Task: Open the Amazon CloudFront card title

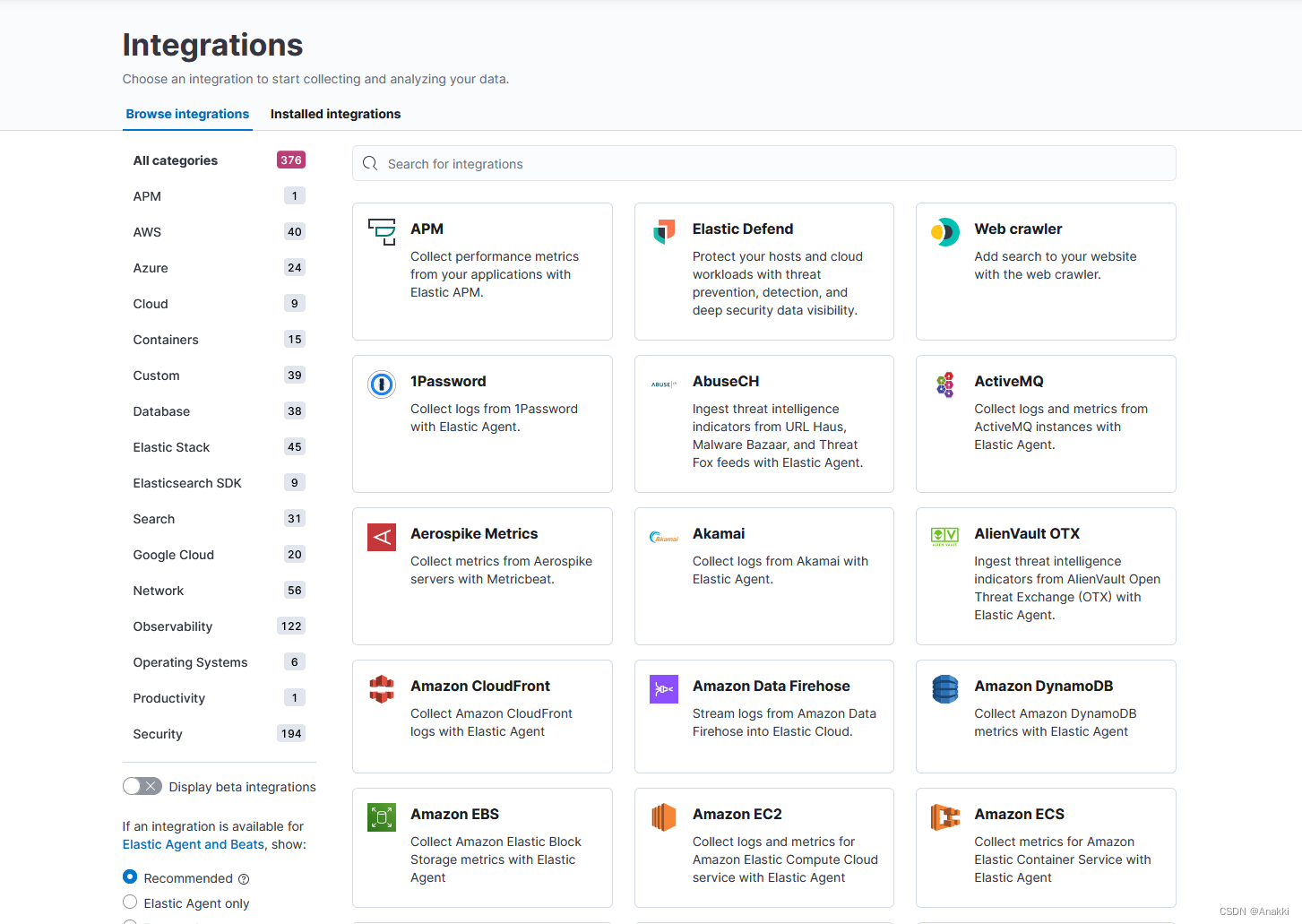Action: point(480,687)
